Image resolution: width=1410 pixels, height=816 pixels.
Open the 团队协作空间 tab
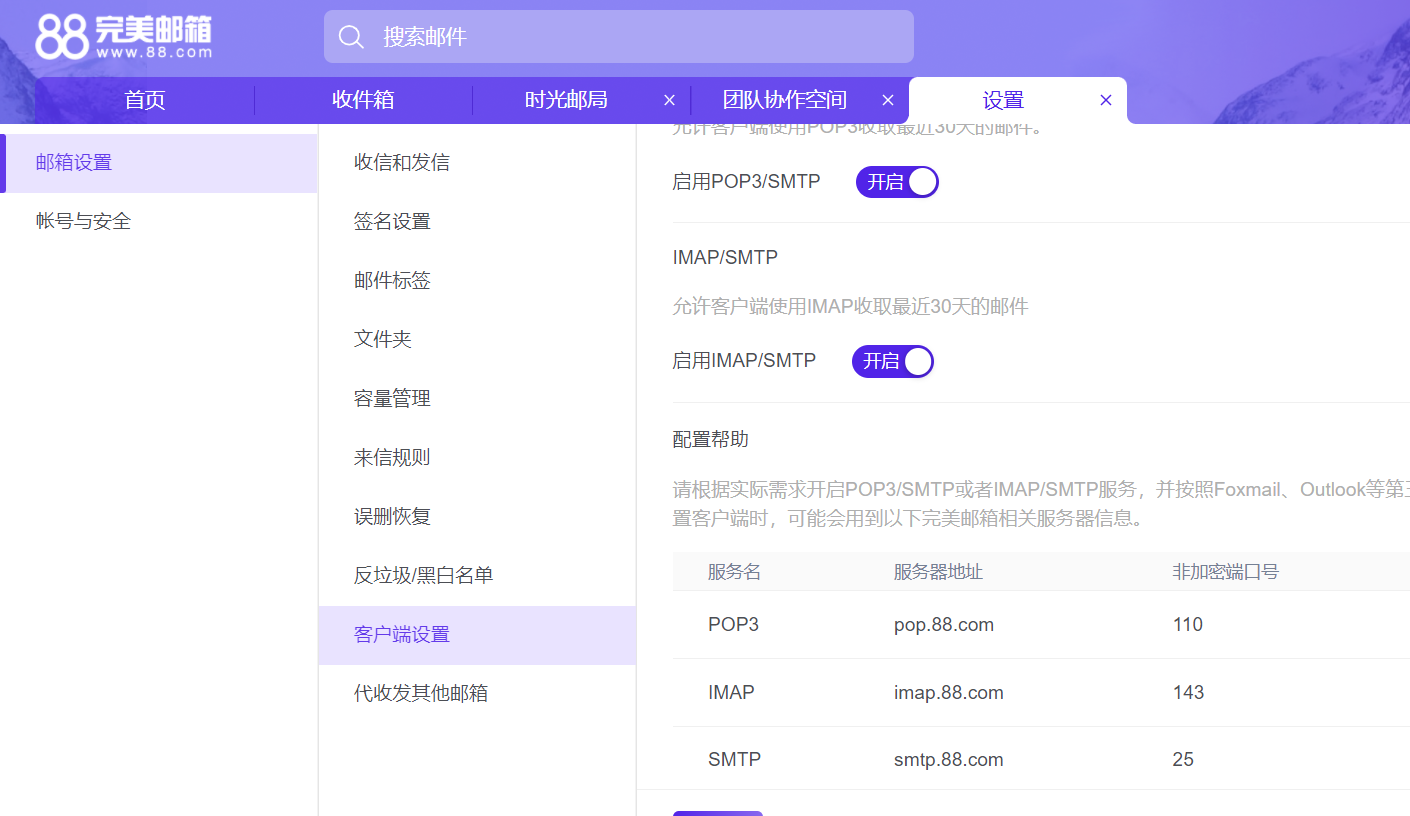tap(785, 100)
